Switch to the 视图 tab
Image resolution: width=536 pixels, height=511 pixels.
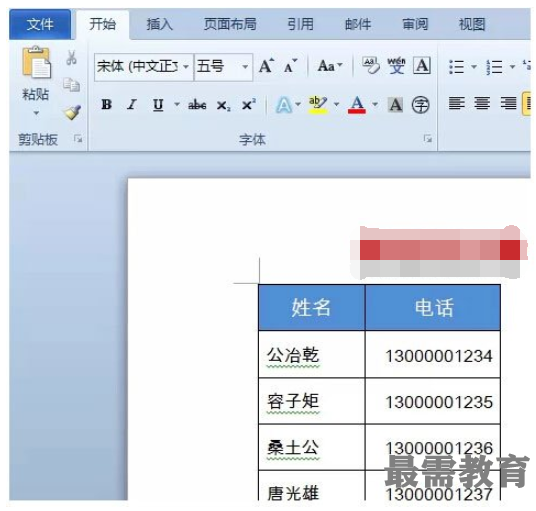472,24
